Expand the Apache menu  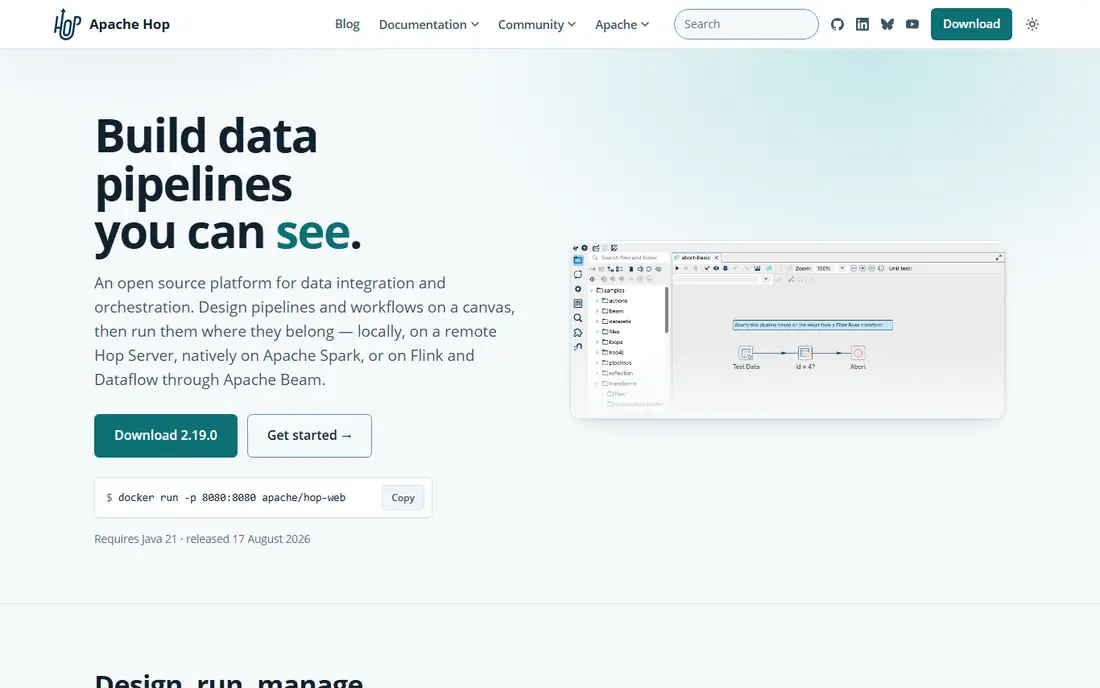pyautogui.click(x=622, y=25)
